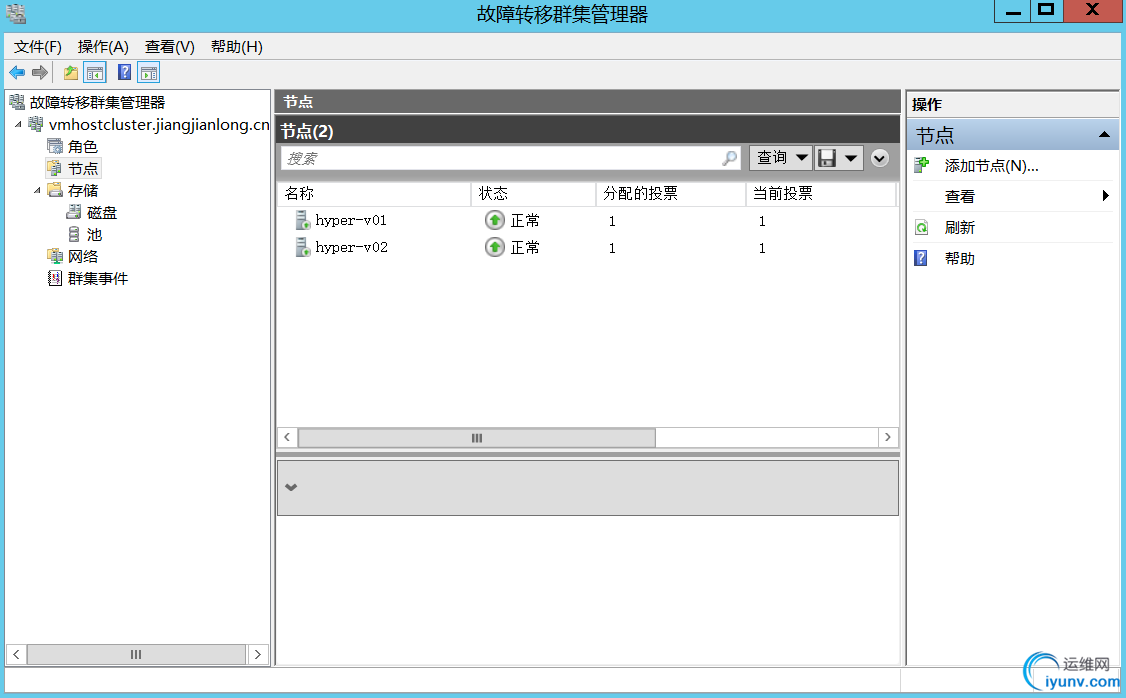Expand the details pane chevron

[x=291, y=487]
